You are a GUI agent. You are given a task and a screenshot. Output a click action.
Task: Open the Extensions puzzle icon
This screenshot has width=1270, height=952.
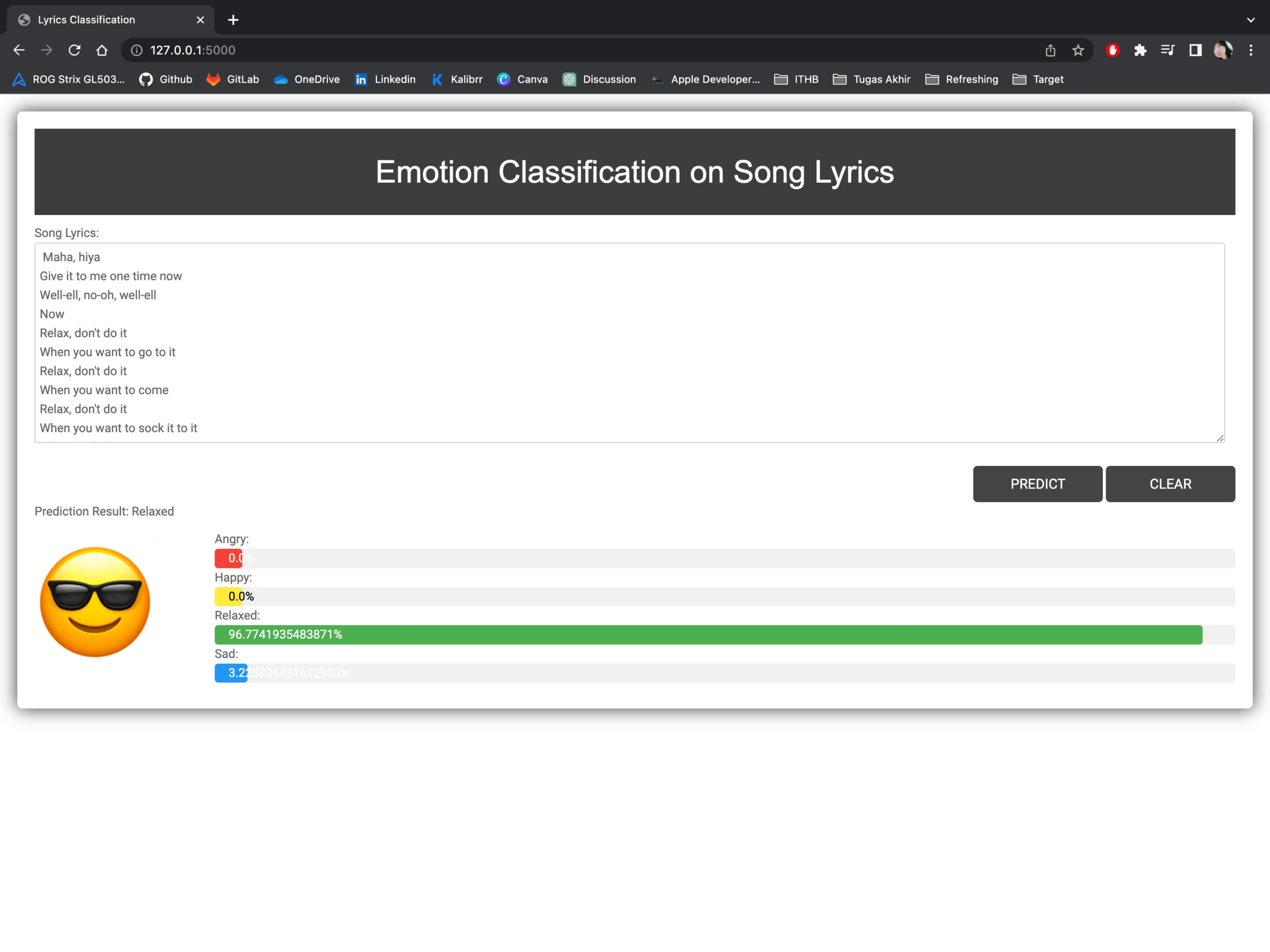(1140, 50)
